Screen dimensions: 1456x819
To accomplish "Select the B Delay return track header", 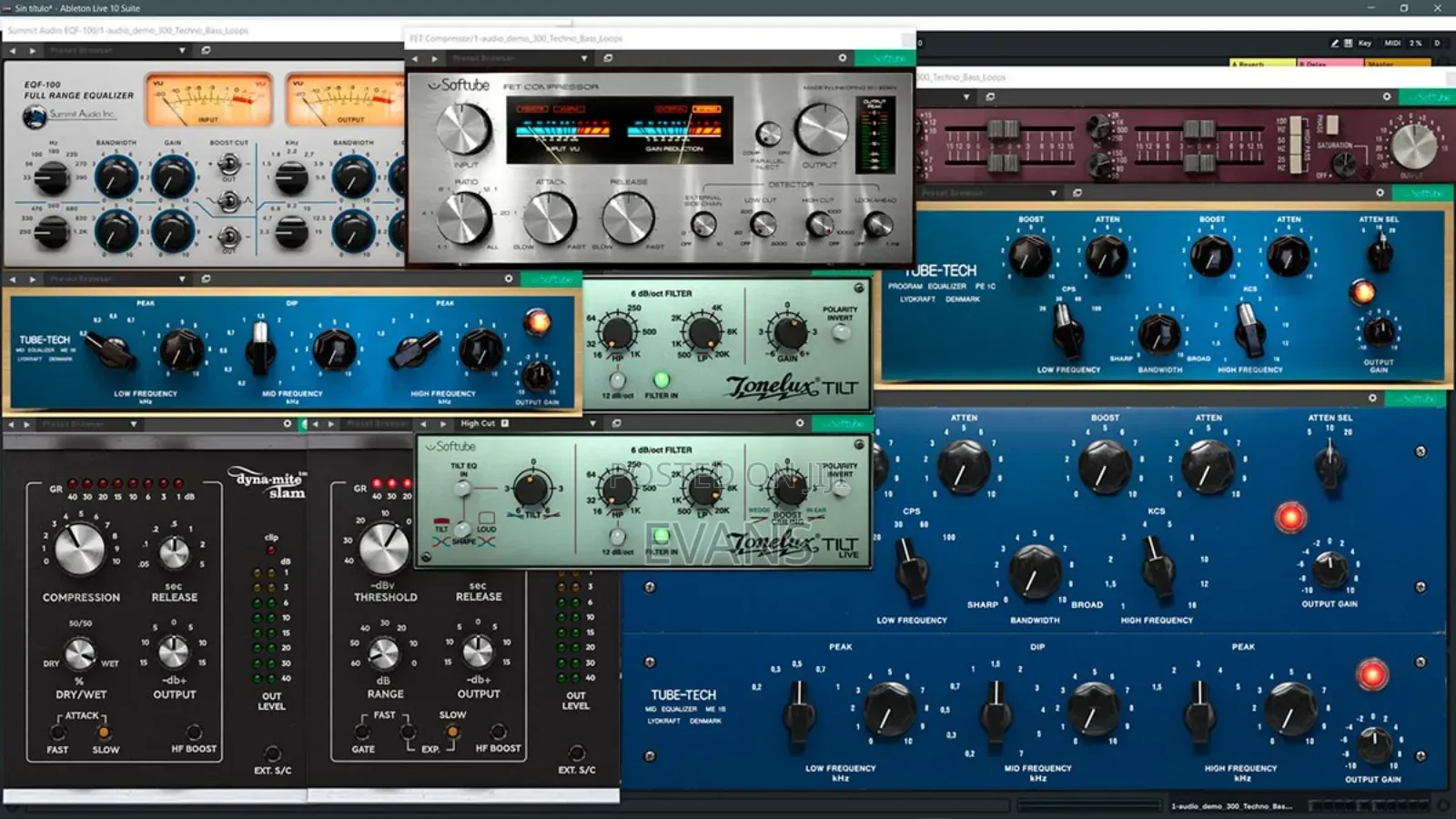I will tap(1330, 64).
